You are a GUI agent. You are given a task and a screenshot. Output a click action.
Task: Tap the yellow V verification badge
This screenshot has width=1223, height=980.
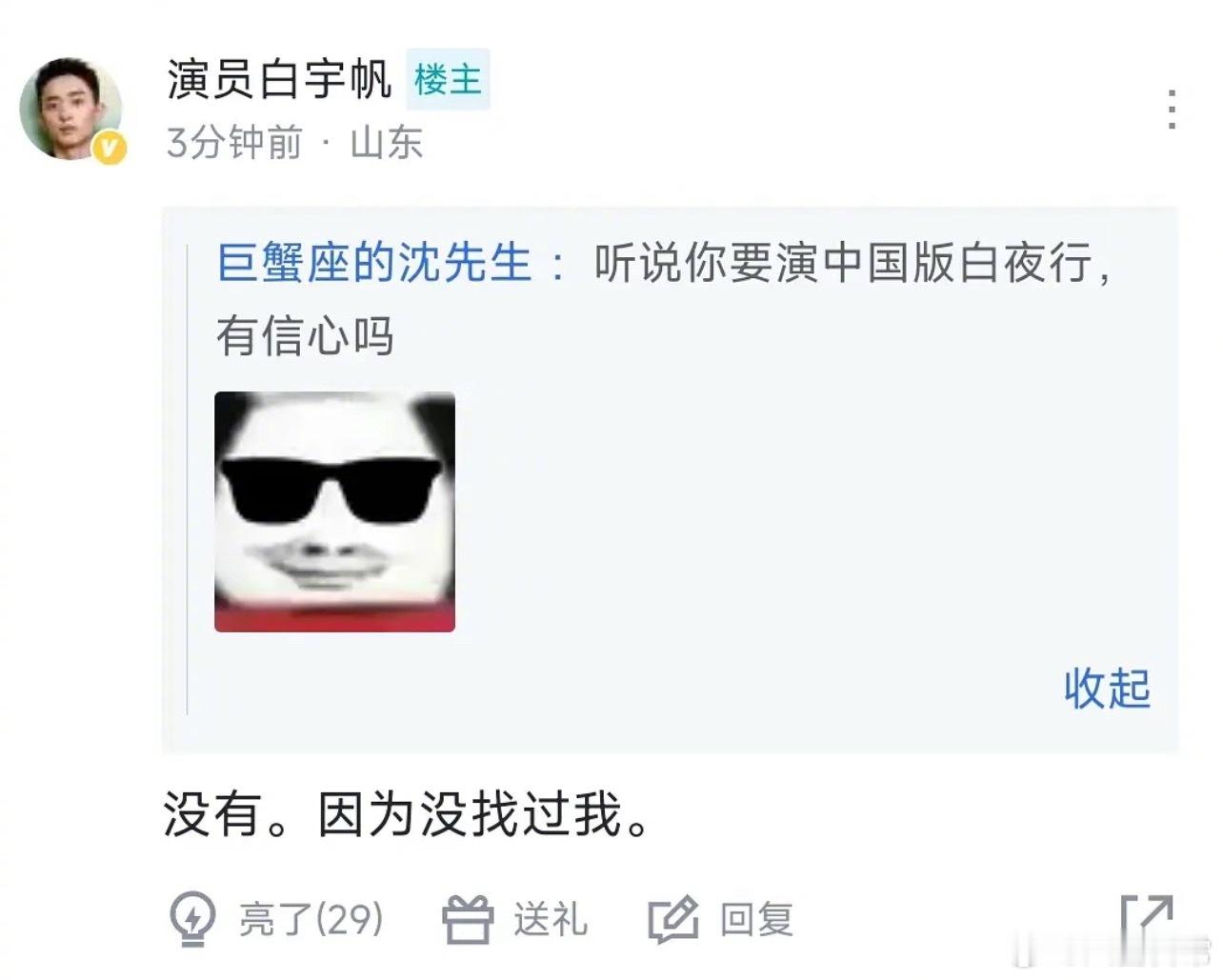(x=110, y=148)
